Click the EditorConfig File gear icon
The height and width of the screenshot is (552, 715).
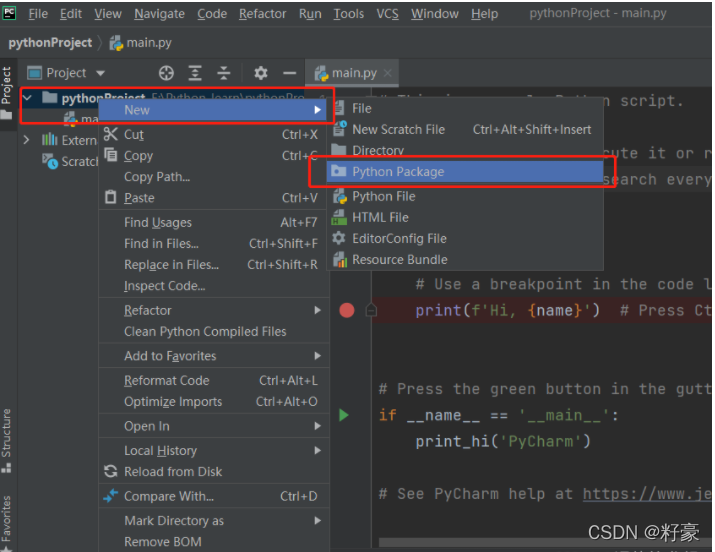point(339,237)
